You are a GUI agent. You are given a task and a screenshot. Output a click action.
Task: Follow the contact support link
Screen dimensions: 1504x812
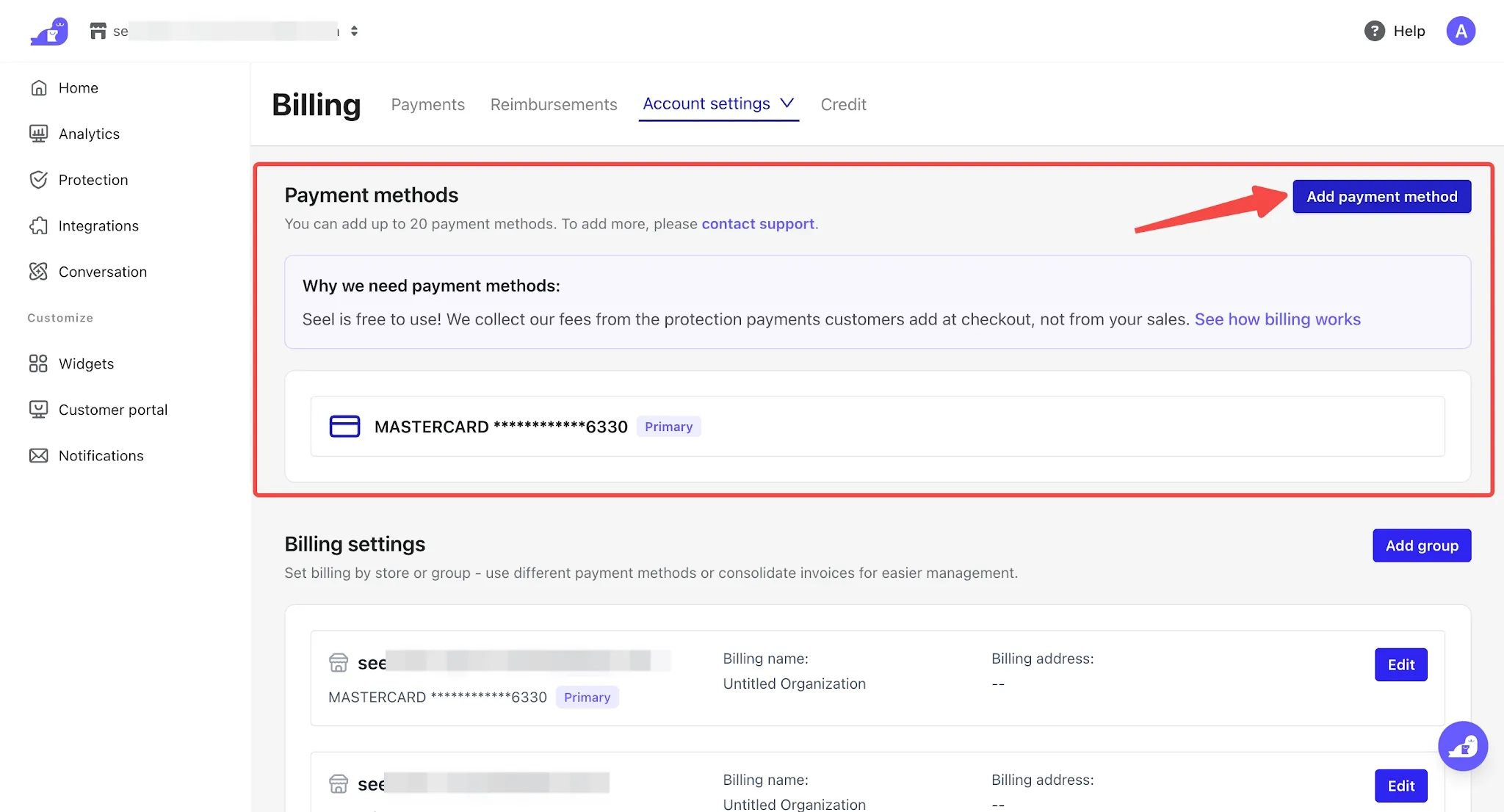tap(758, 224)
